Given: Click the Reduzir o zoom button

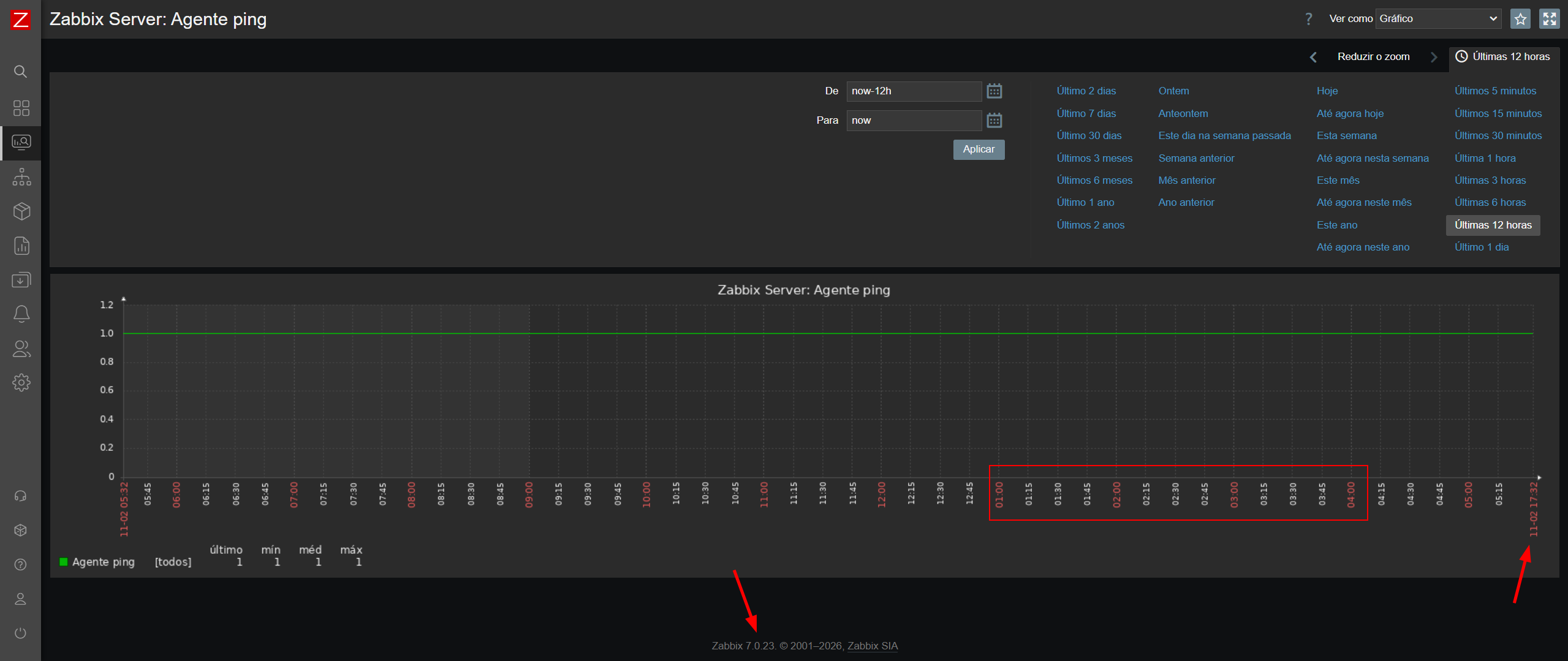Looking at the screenshot, I should (1373, 57).
